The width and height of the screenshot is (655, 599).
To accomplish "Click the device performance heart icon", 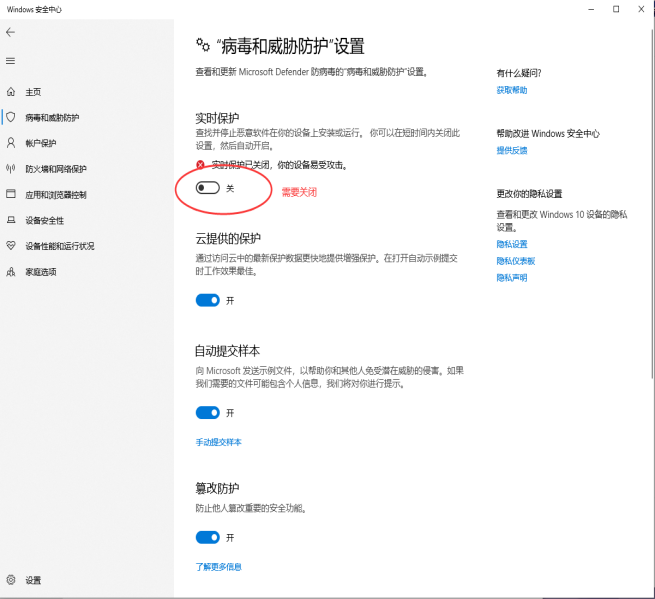I will (11, 246).
